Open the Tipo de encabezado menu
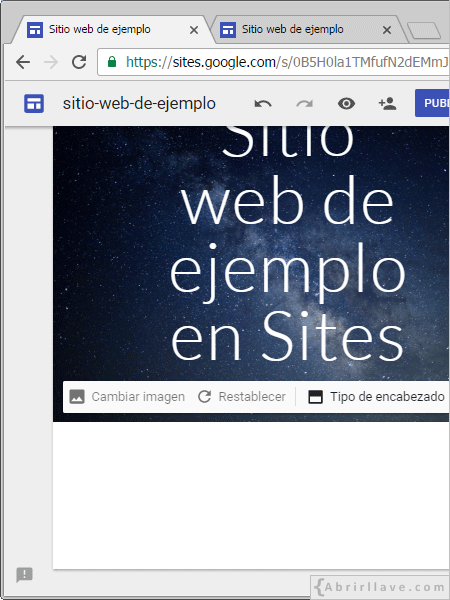Viewport: 450px width, 600px height. (x=377, y=397)
